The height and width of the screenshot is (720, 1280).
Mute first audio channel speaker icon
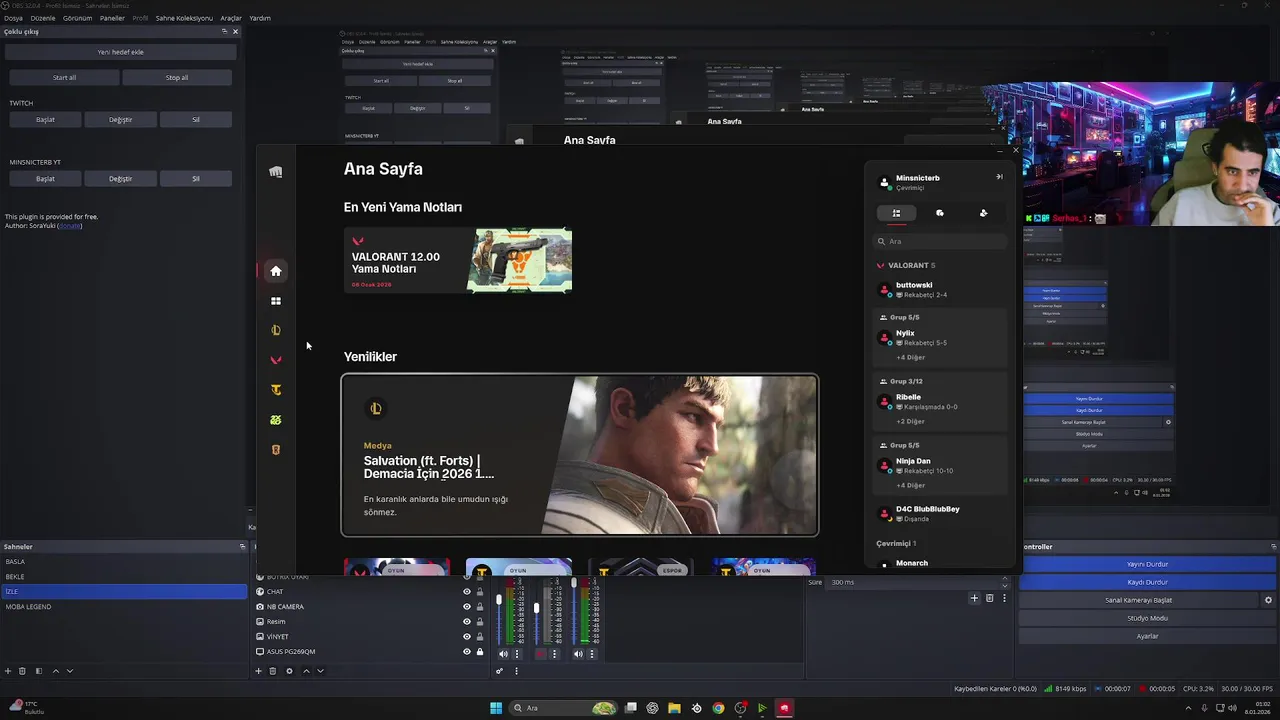pyautogui.click(x=503, y=654)
